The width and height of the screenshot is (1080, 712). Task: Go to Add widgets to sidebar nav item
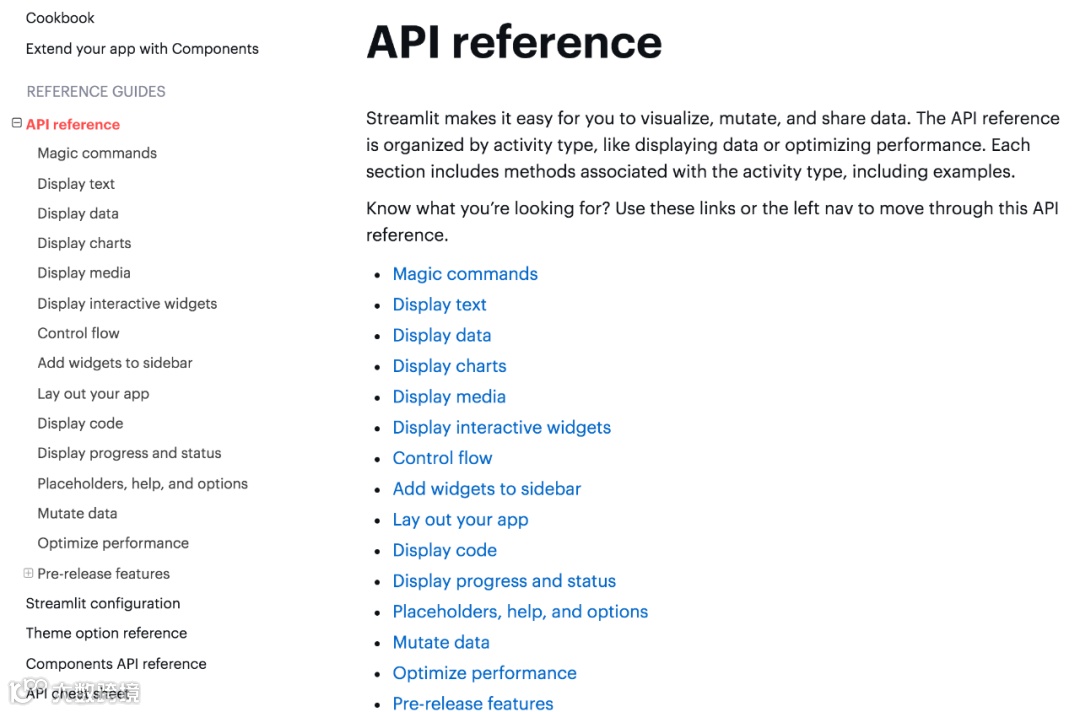pos(115,363)
